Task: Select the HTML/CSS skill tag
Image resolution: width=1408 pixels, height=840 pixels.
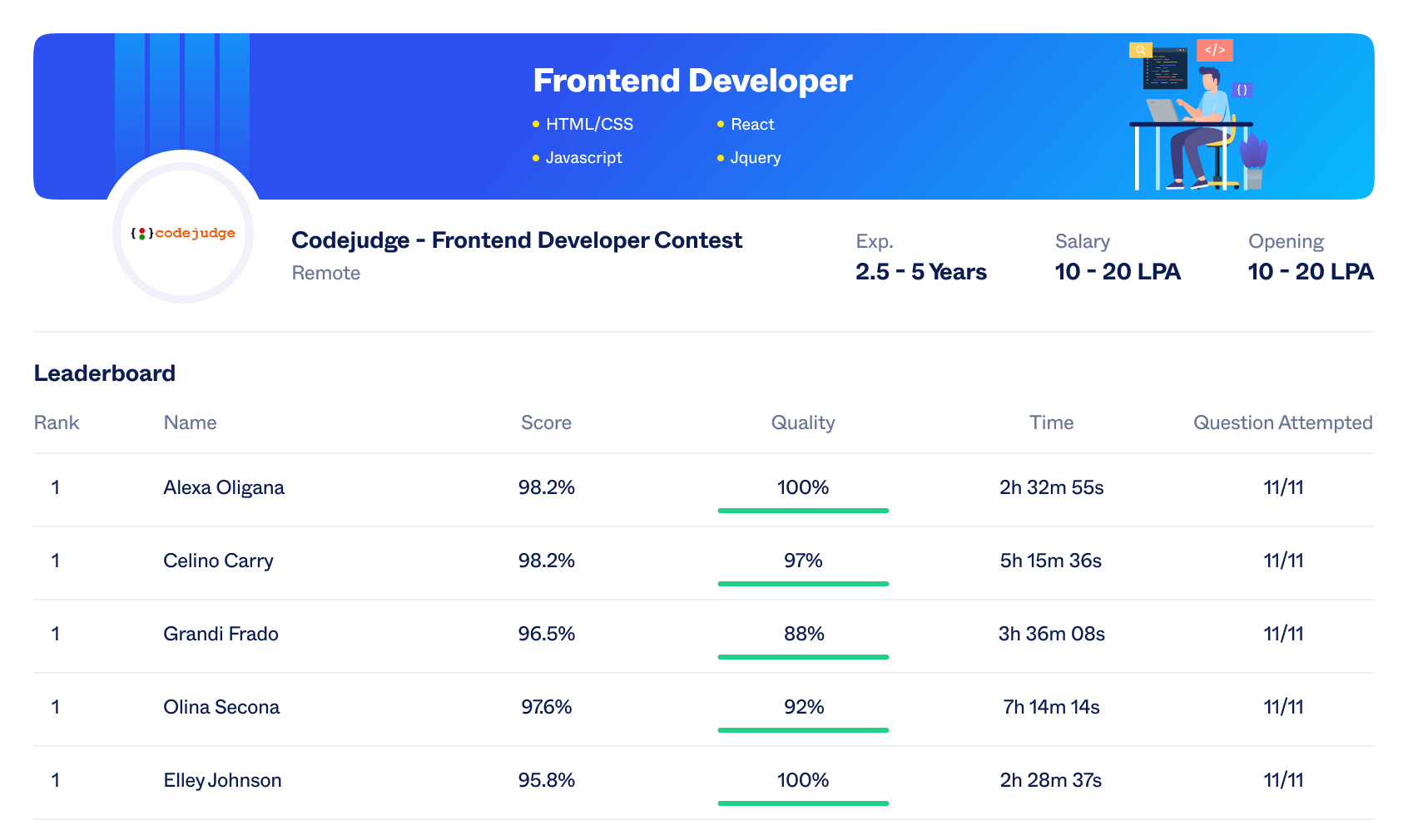Action: tap(589, 123)
